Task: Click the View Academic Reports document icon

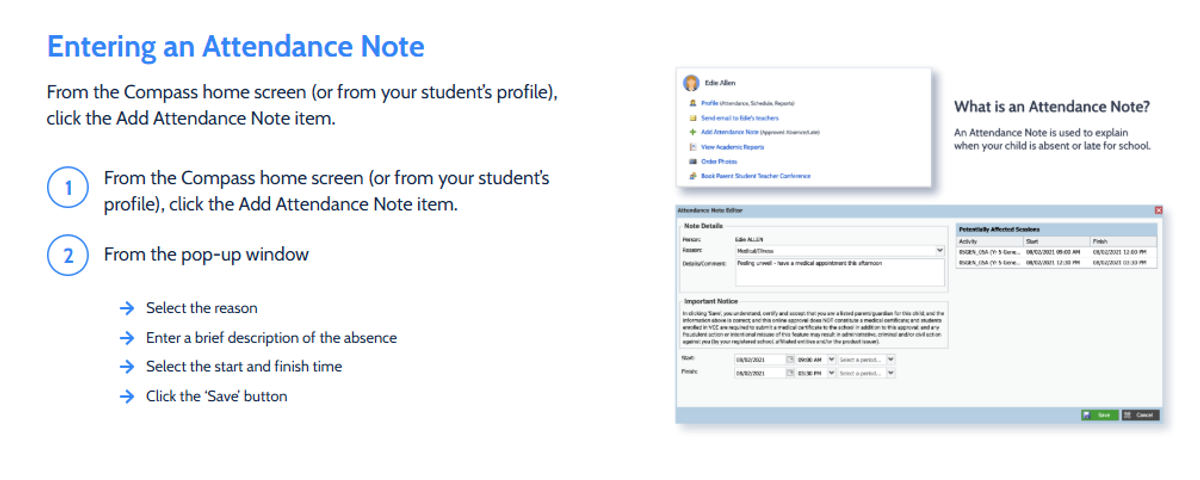Action: click(x=693, y=147)
